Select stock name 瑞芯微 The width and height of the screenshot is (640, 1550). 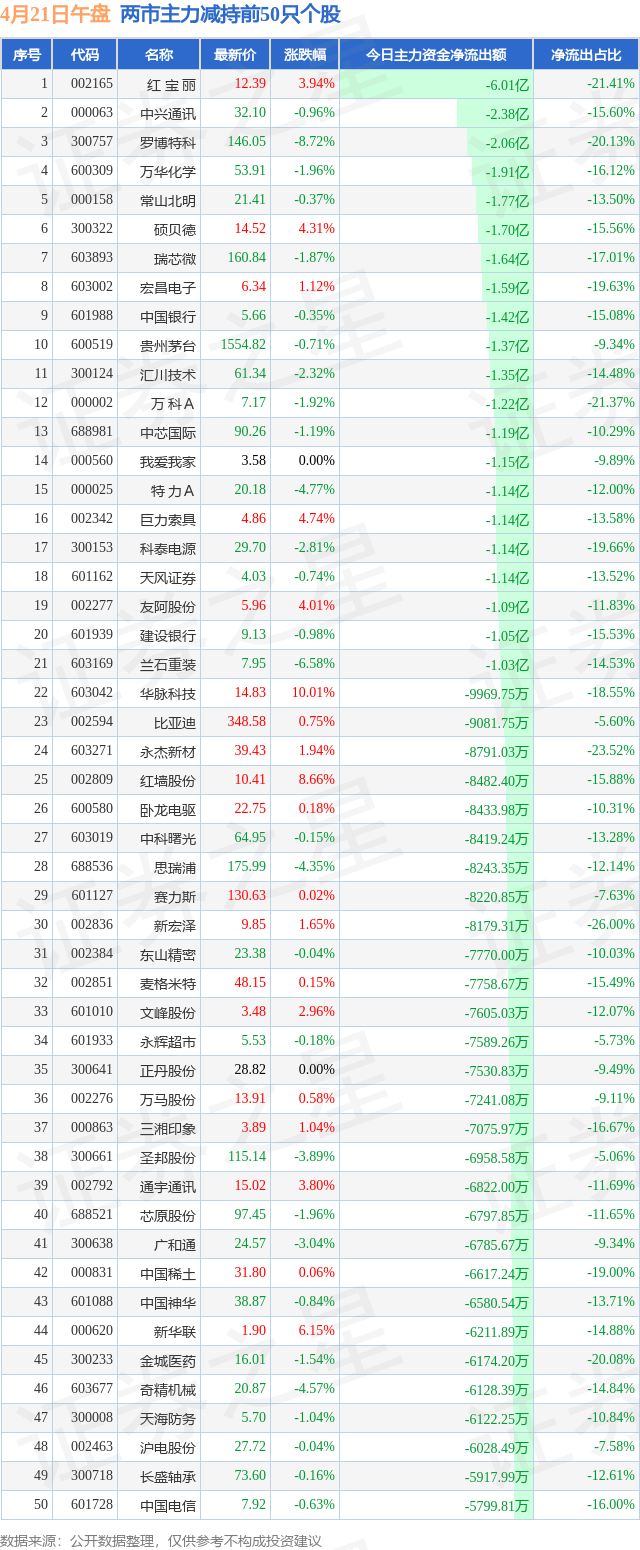(x=175, y=258)
